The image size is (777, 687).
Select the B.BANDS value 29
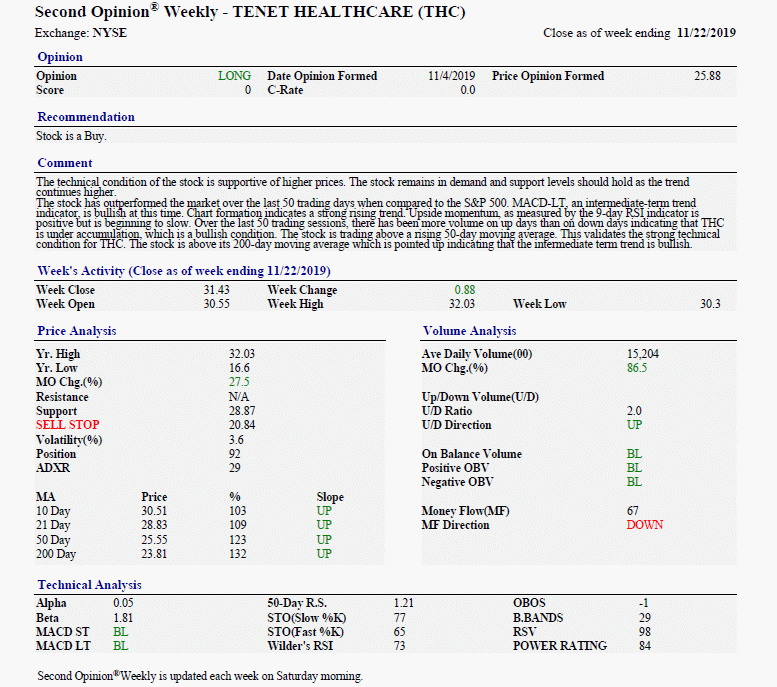click(x=645, y=618)
